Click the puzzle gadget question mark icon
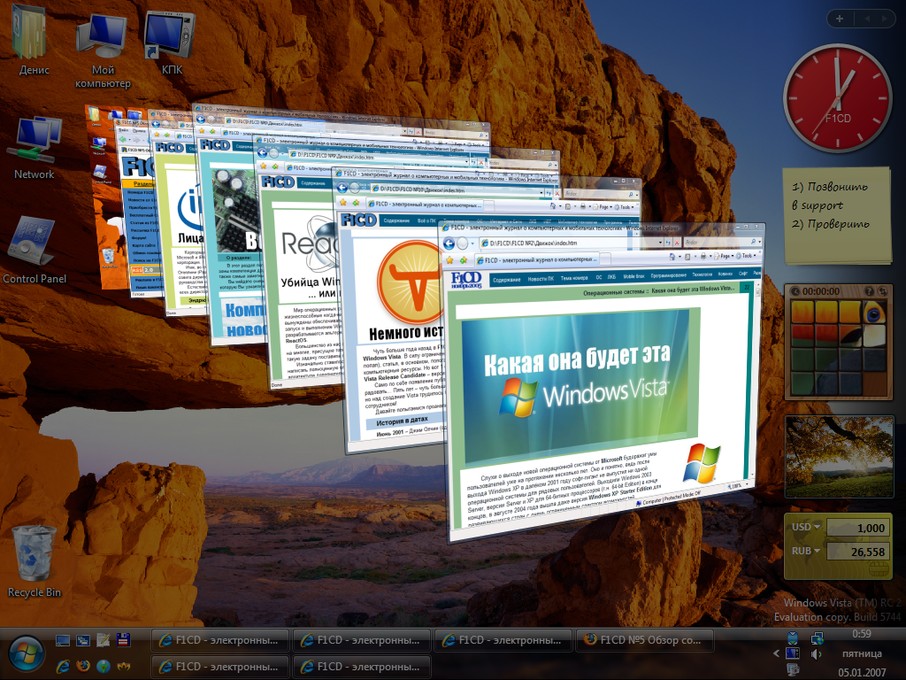This screenshot has width=906, height=680. 870,292
